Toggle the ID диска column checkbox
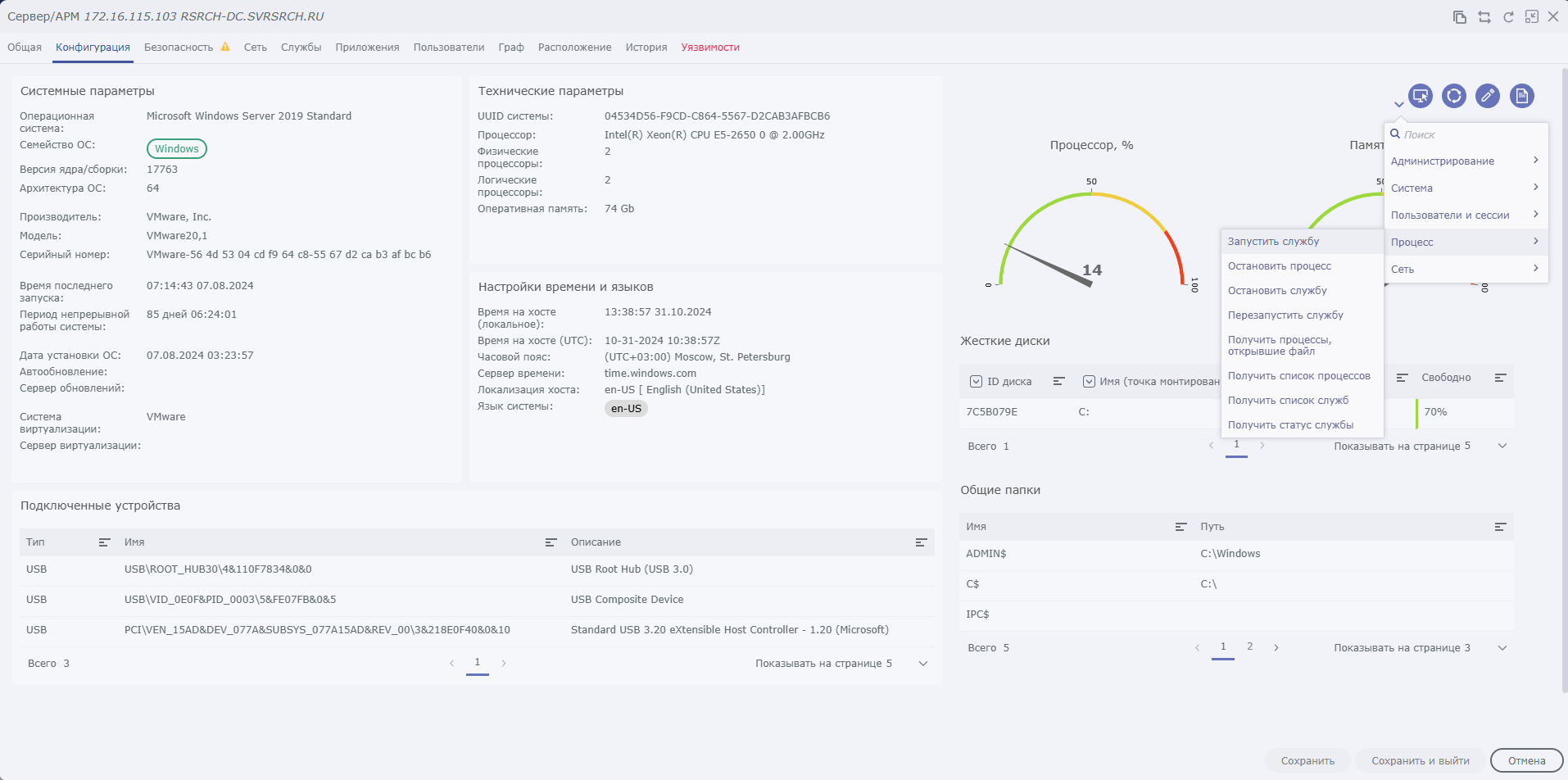Screen dimensions: 1568x780 [976, 381]
